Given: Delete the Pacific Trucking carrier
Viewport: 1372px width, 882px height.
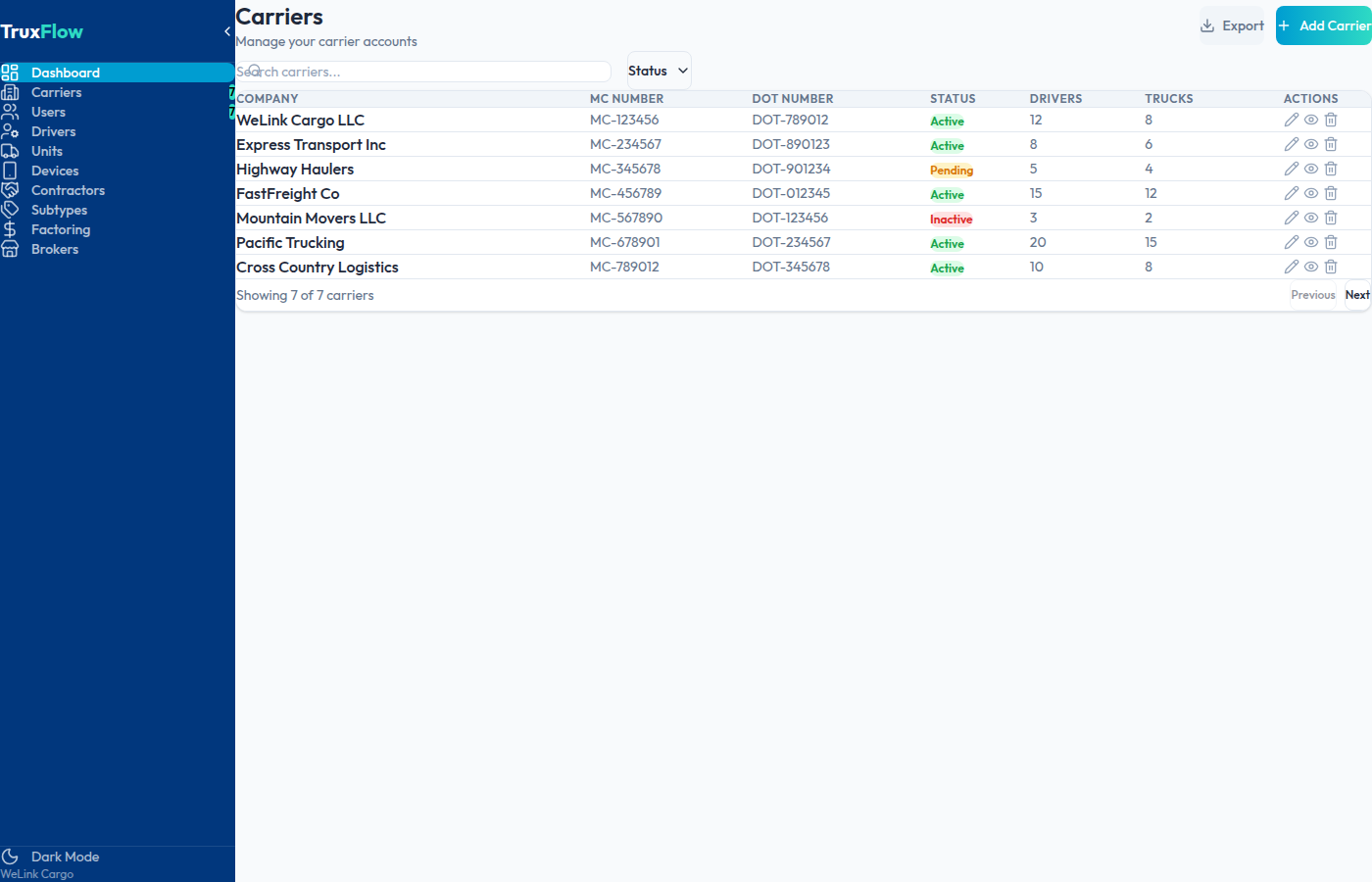Looking at the screenshot, I should [1331, 242].
